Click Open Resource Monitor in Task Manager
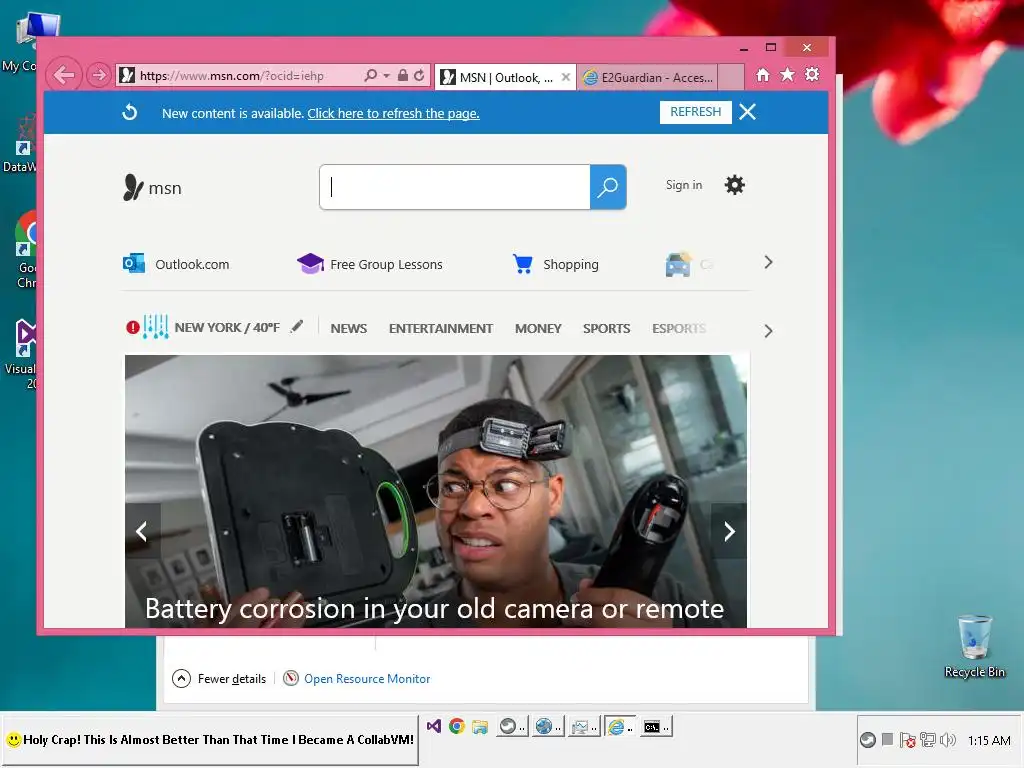Image resolution: width=1024 pixels, height=768 pixels. point(357,679)
